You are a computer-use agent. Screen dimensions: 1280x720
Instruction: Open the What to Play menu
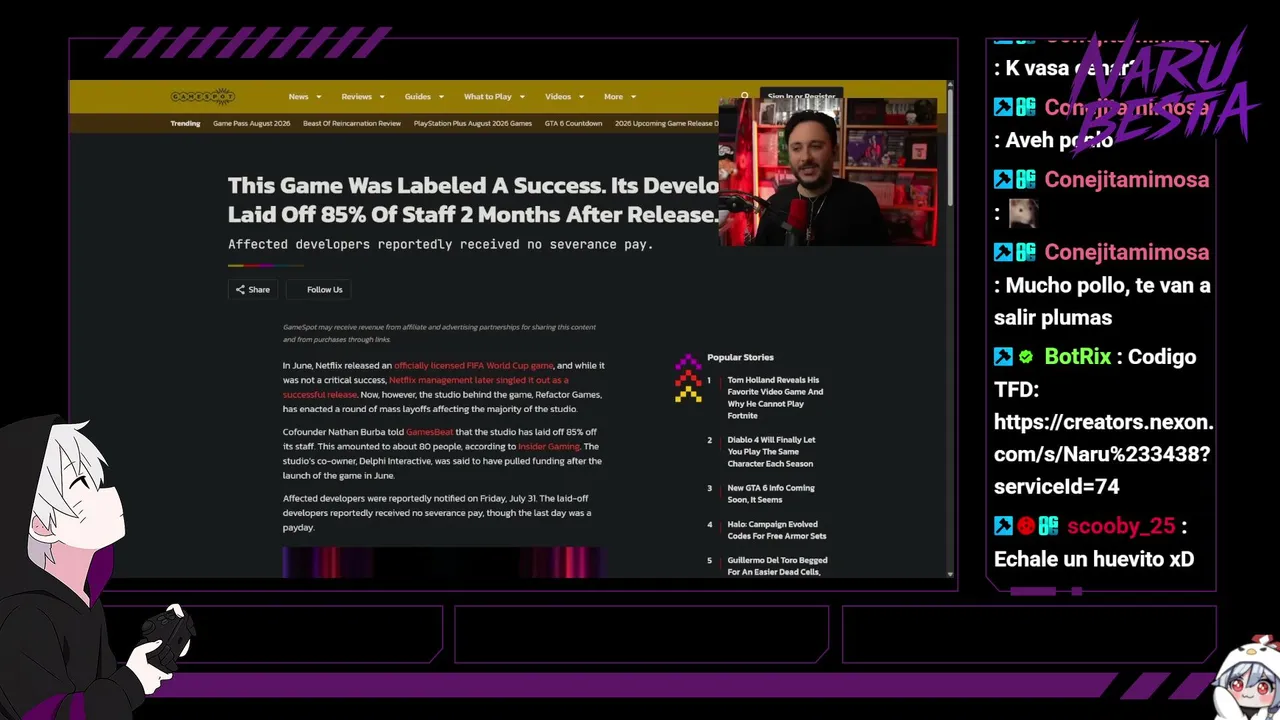488,97
